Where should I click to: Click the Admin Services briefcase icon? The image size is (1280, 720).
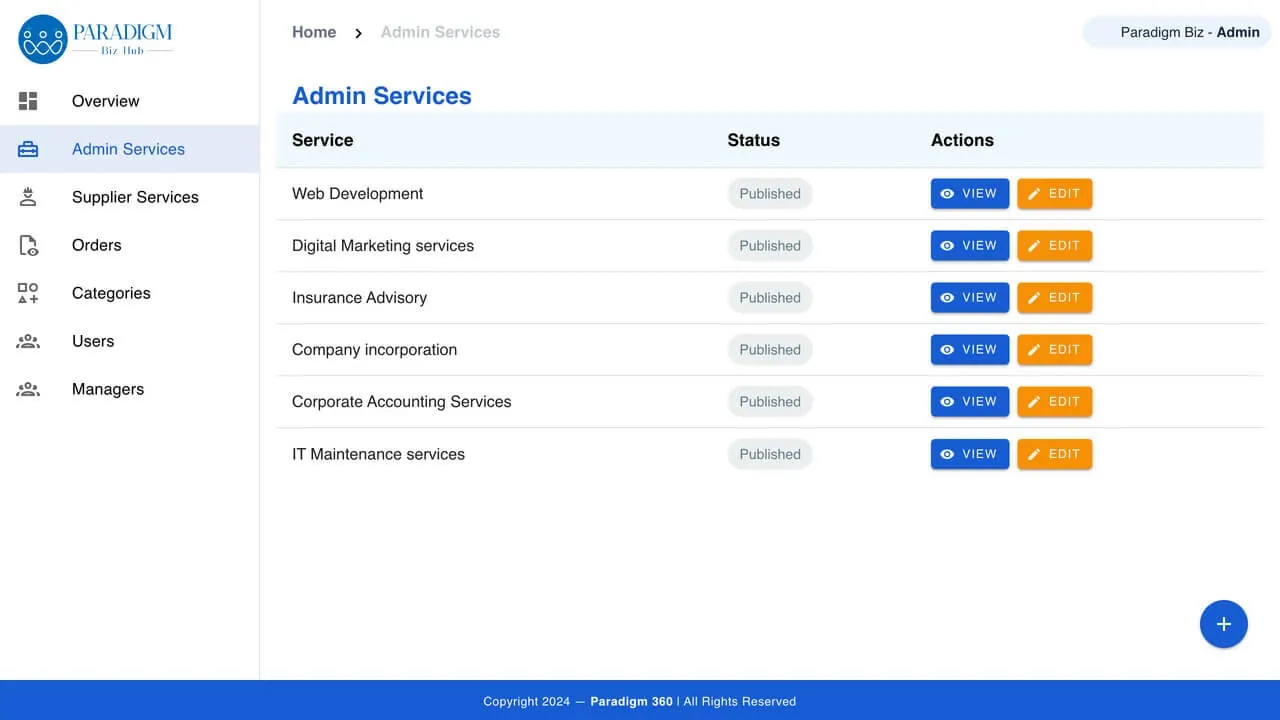pyautogui.click(x=27, y=148)
